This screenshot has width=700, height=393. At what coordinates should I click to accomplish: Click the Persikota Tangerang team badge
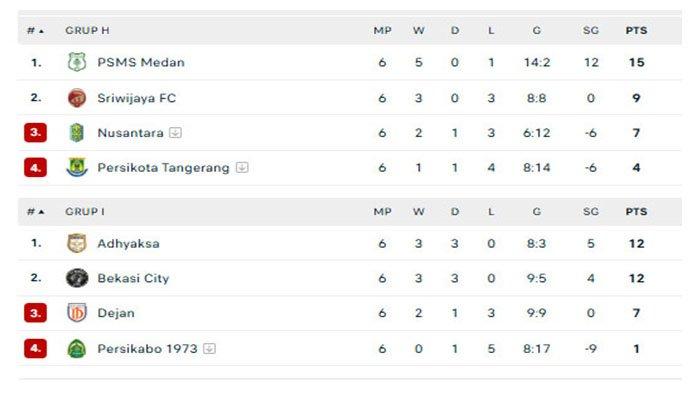pyautogui.click(x=77, y=167)
